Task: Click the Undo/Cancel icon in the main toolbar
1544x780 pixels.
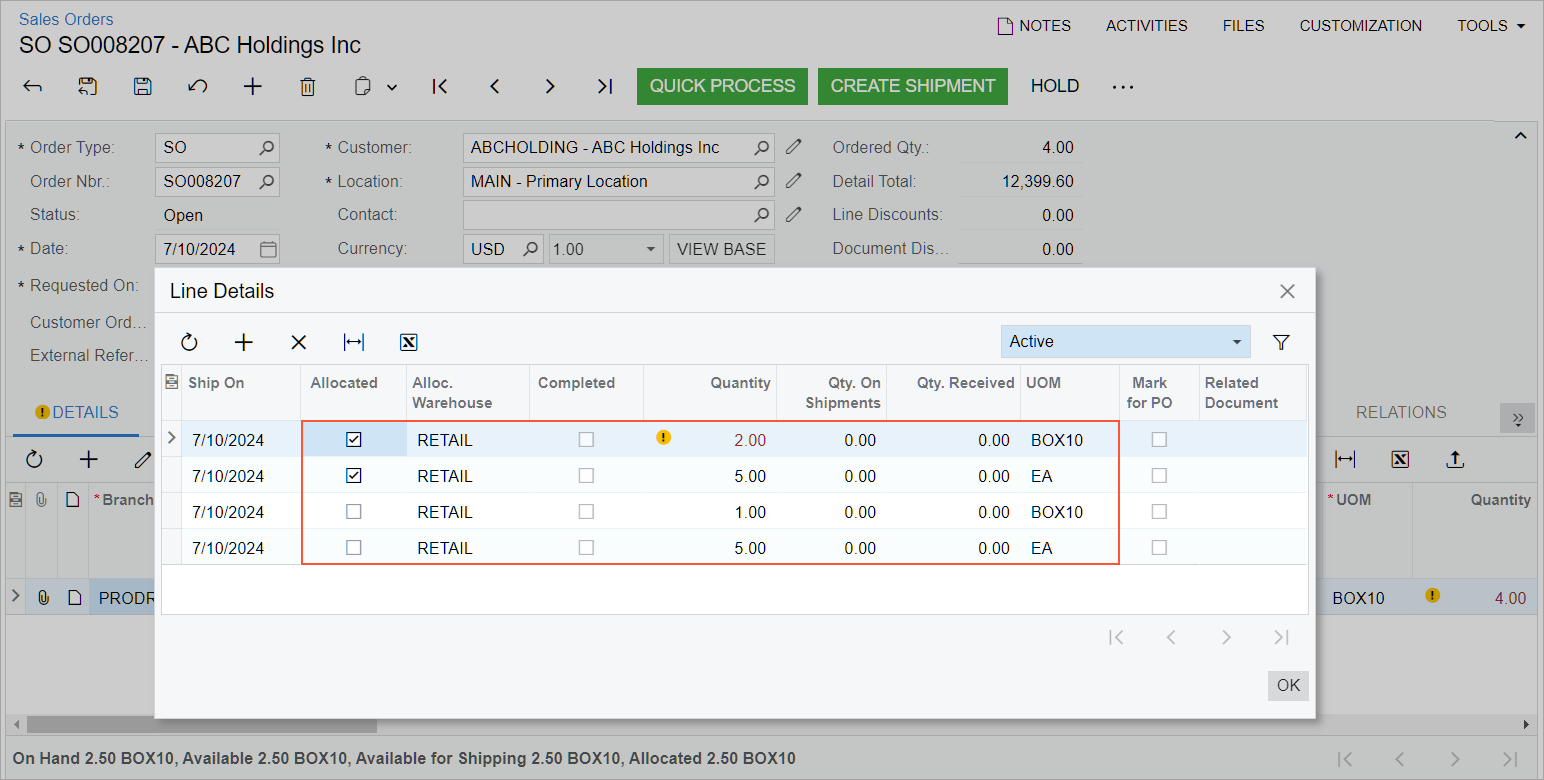Action: pyautogui.click(x=198, y=86)
